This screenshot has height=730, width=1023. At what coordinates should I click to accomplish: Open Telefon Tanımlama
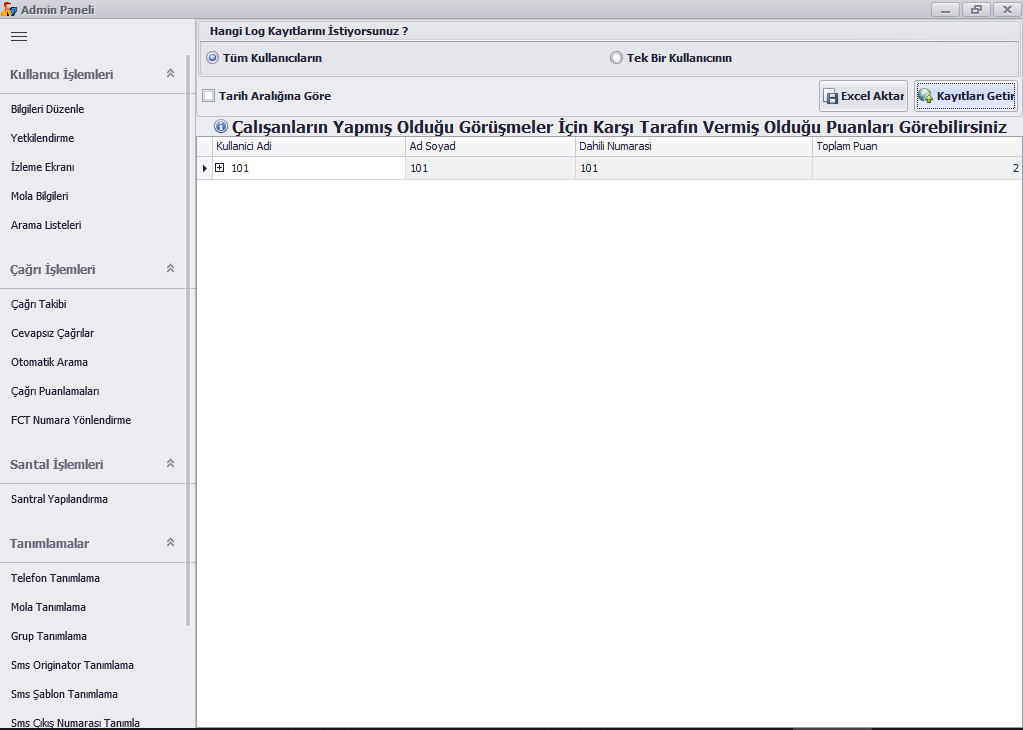(55, 578)
